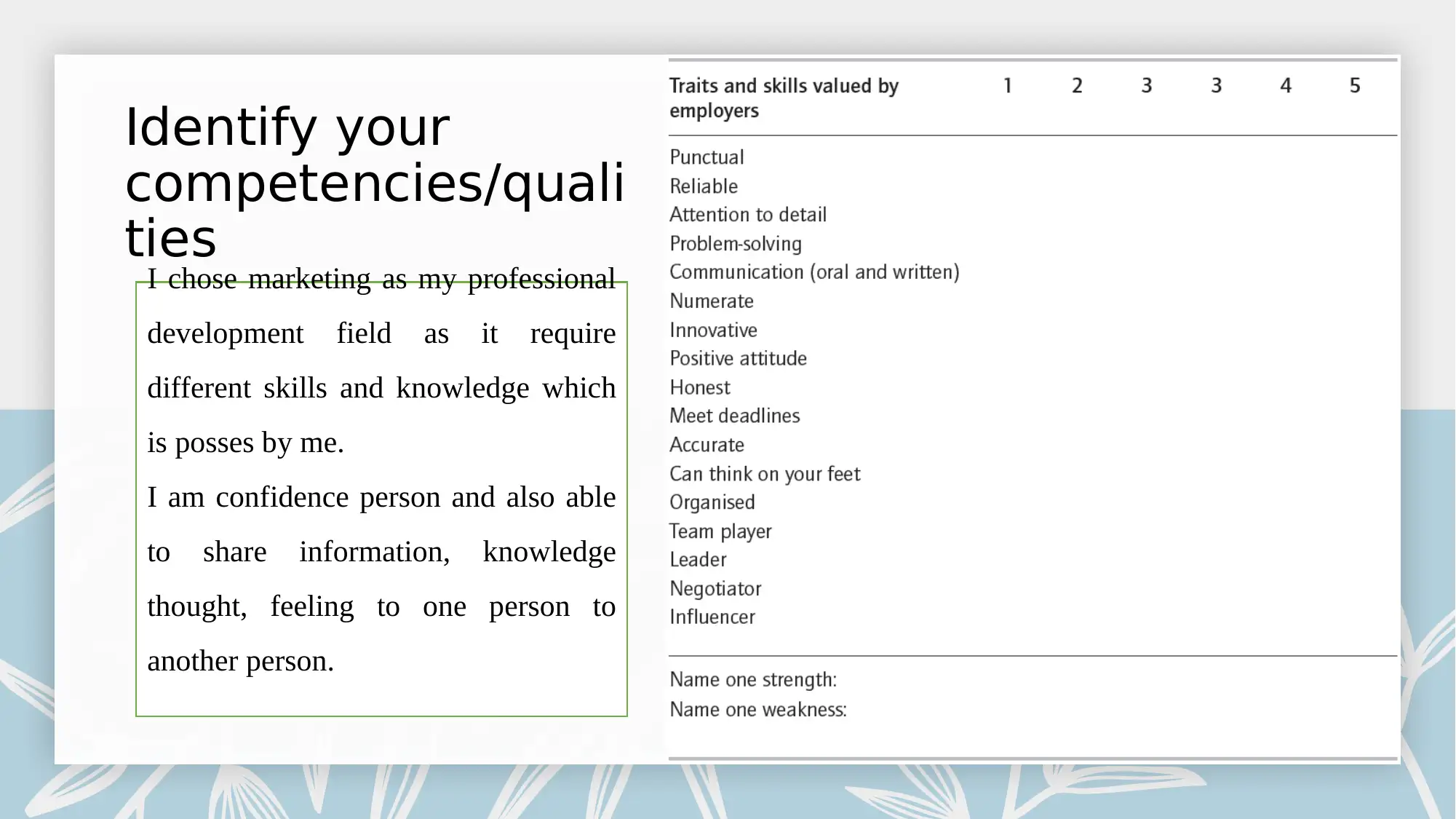Click the rating column '2' header
The width and height of the screenshot is (1456, 819).
coord(1076,85)
